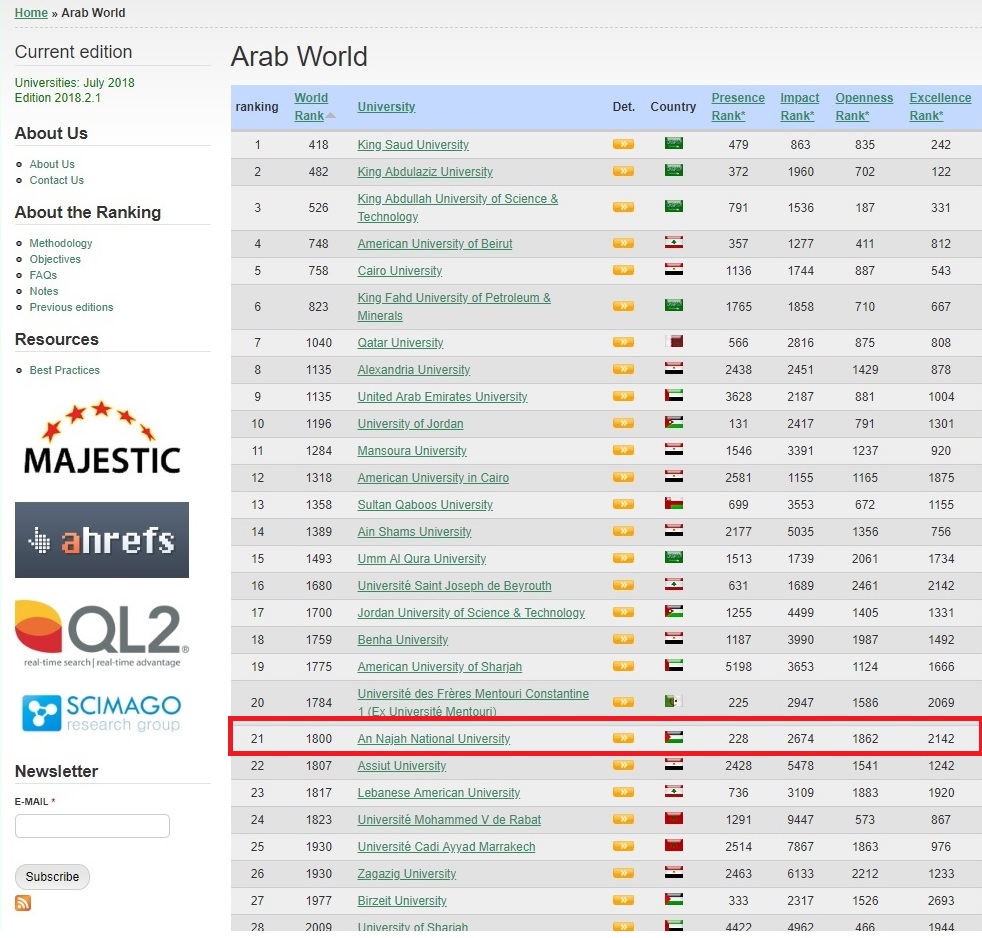
Task: Click the newsletter E-MAIL input field
Action: coord(92,826)
